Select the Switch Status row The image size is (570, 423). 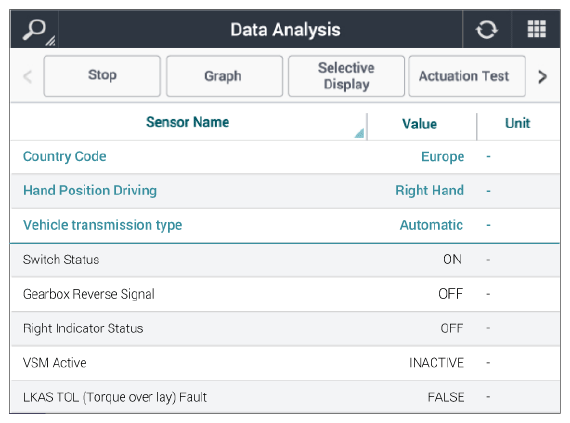click(x=285, y=260)
